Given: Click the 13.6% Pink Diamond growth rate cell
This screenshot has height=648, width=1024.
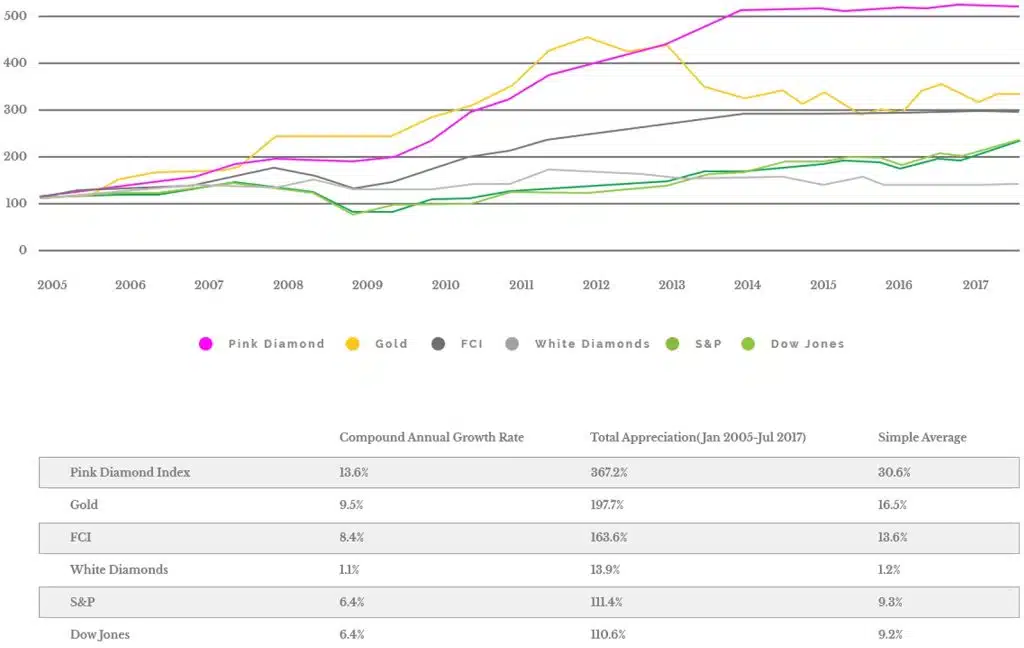Looking at the screenshot, I should 353,472.
